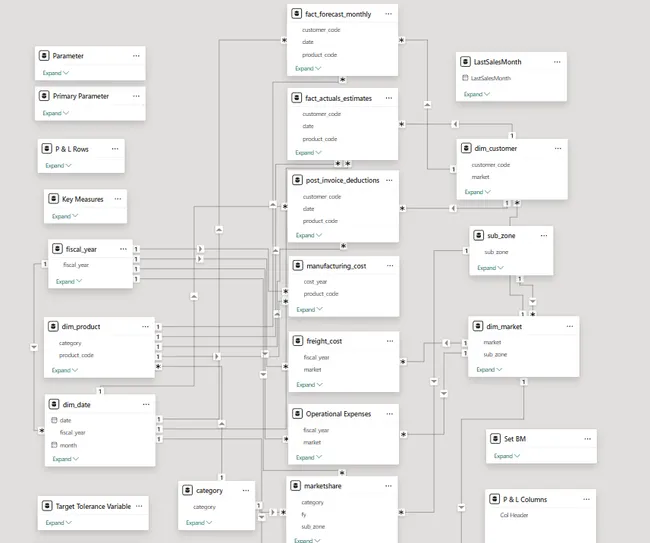
Task: Select sub_zone field in marketshare
Action: 313,527
